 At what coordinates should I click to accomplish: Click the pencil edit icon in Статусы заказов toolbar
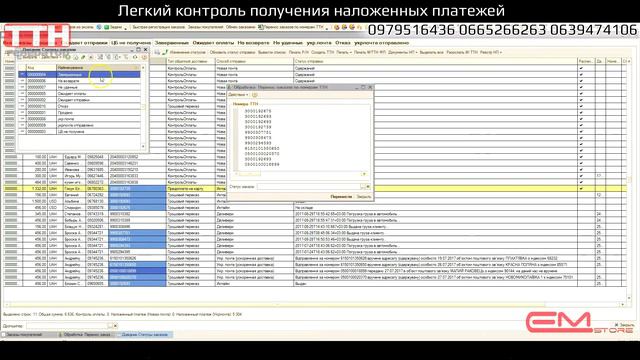click(83, 57)
